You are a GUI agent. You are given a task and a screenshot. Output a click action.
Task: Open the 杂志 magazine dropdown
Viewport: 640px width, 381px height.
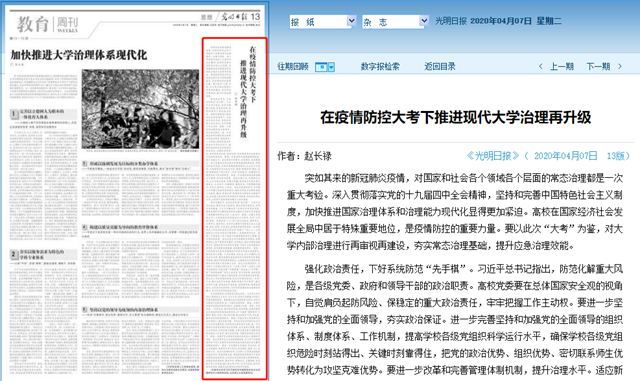(395, 21)
